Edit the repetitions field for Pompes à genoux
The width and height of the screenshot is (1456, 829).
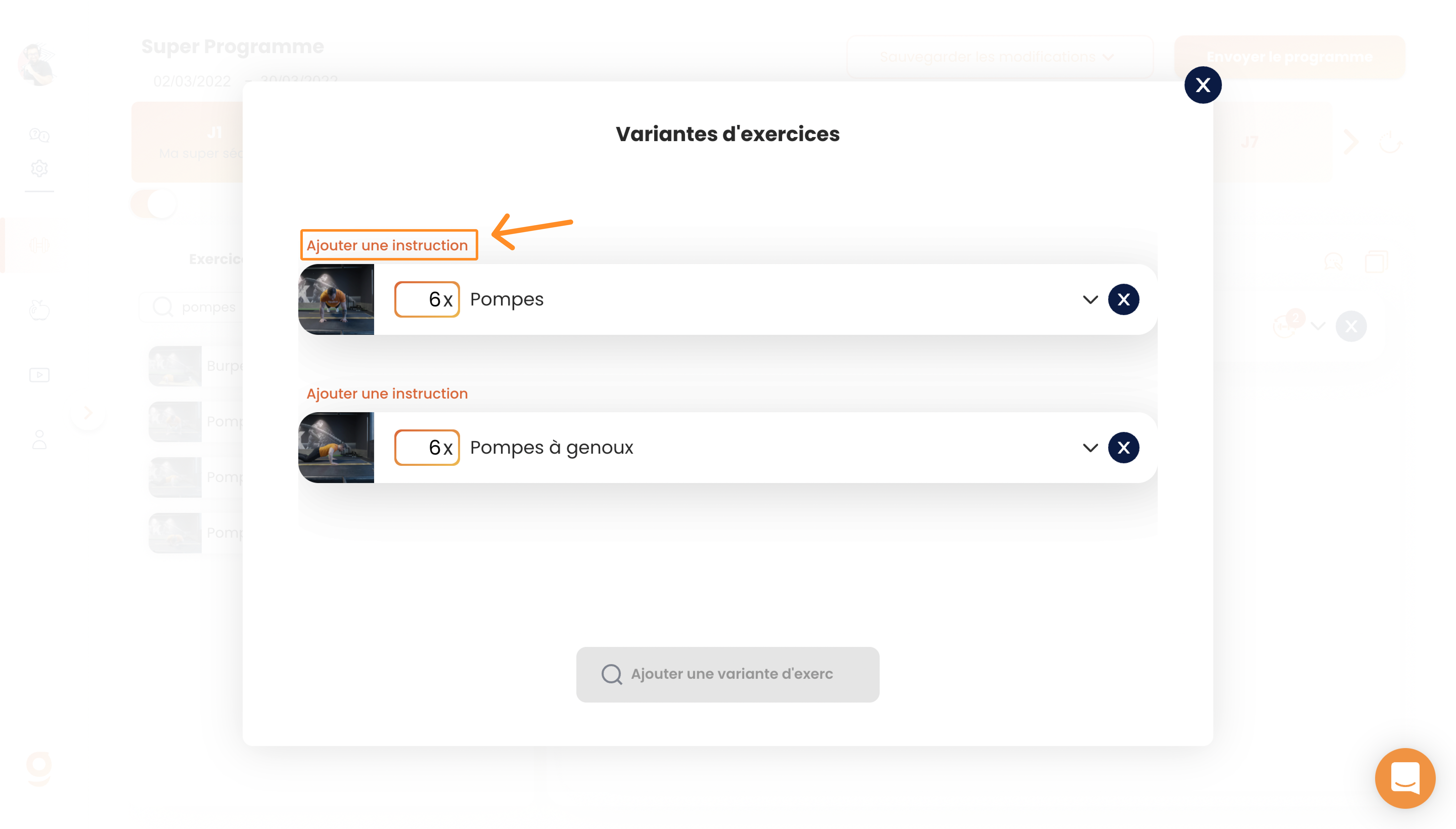[x=427, y=448]
